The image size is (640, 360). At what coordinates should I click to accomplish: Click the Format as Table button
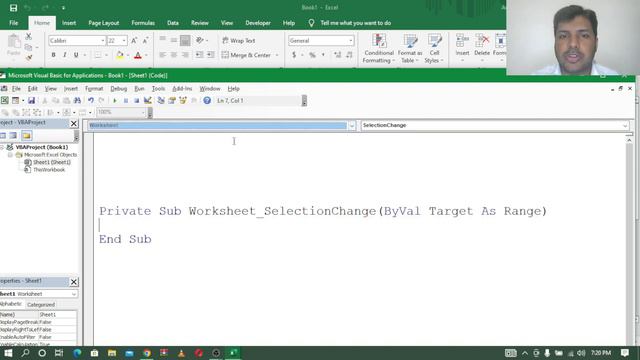pyautogui.click(x=410, y=49)
